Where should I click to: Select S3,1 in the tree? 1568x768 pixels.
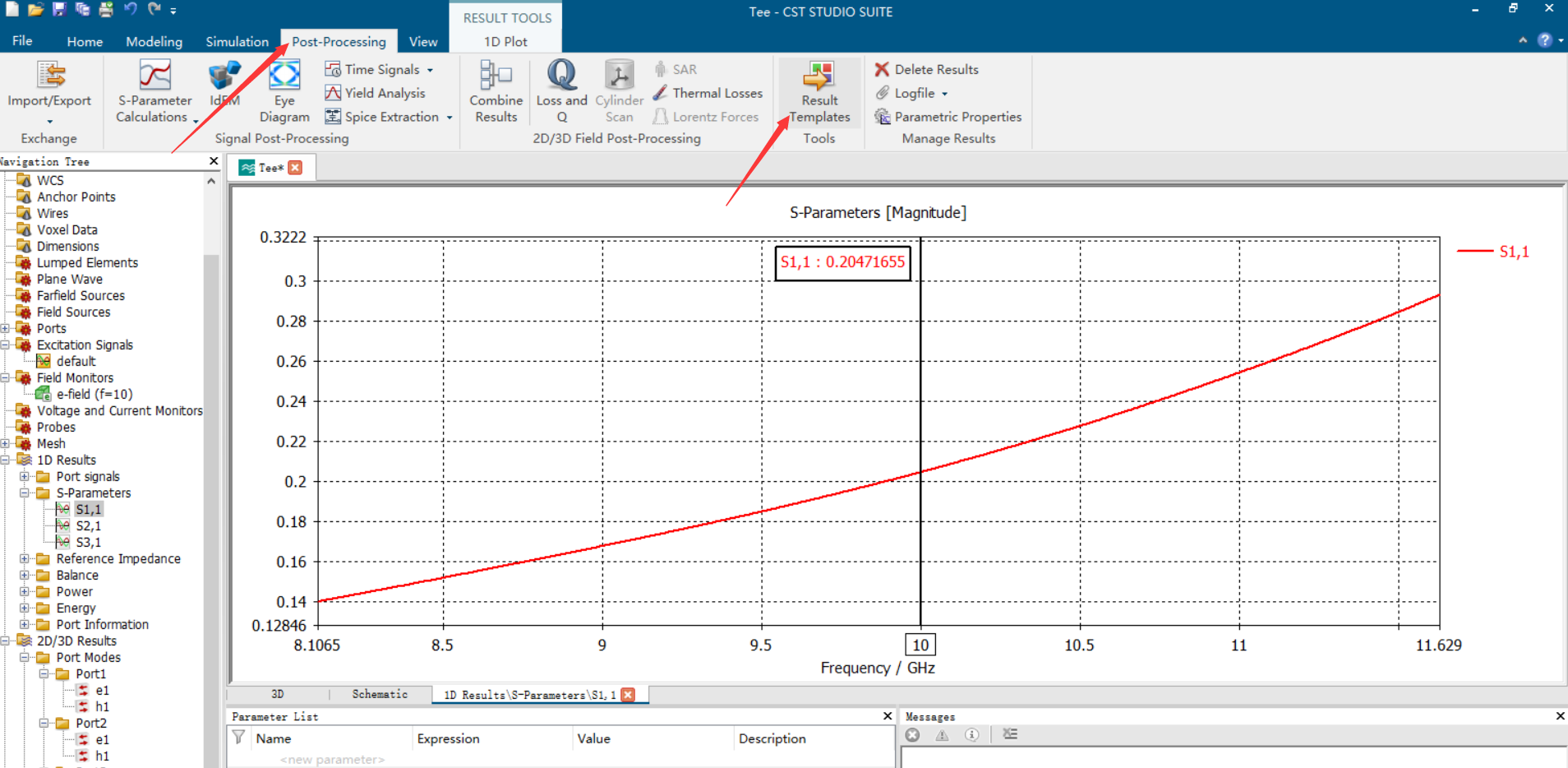click(88, 543)
